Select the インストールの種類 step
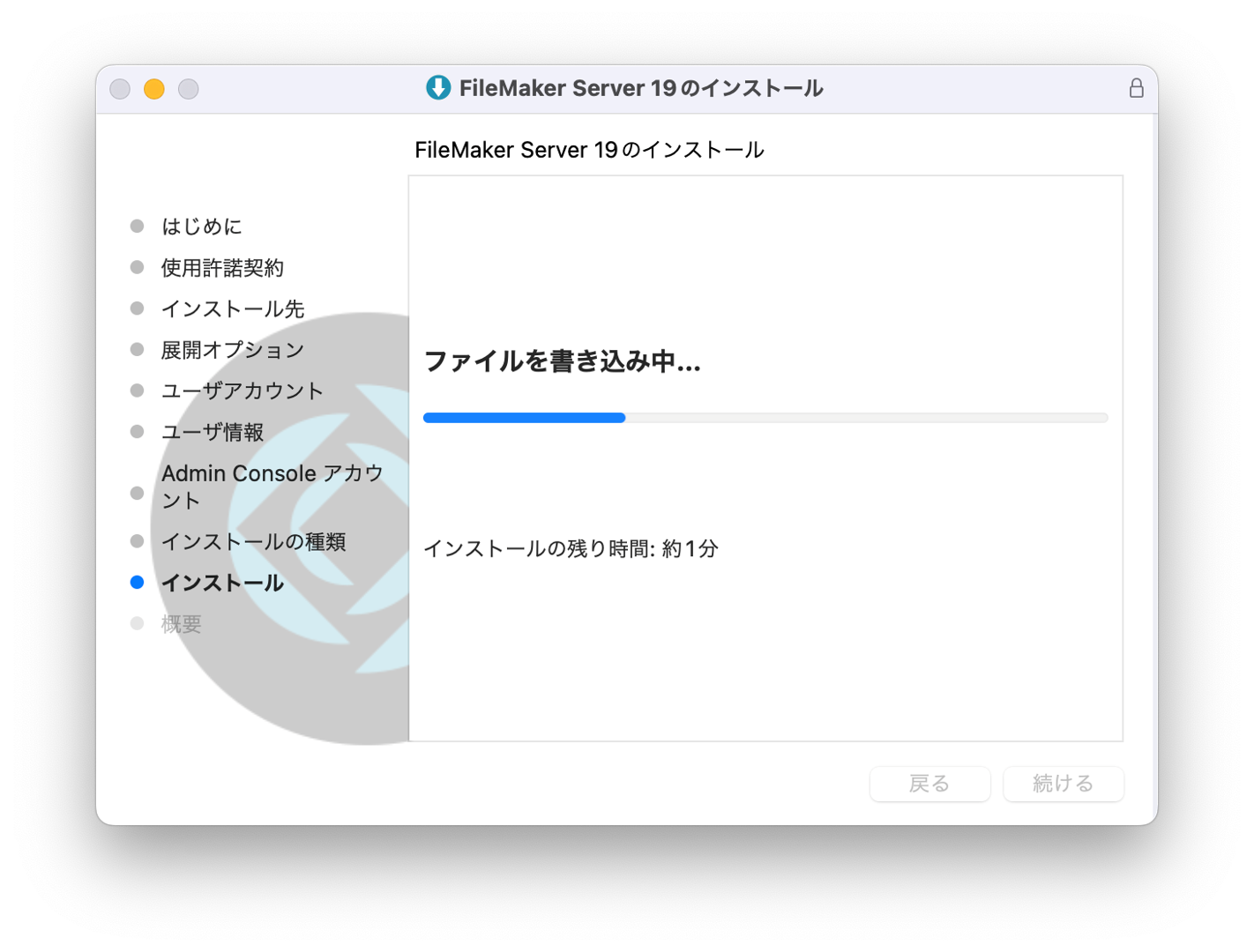Image resolution: width=1254 pixels, height=952 pixels. (x=253, y=541)
